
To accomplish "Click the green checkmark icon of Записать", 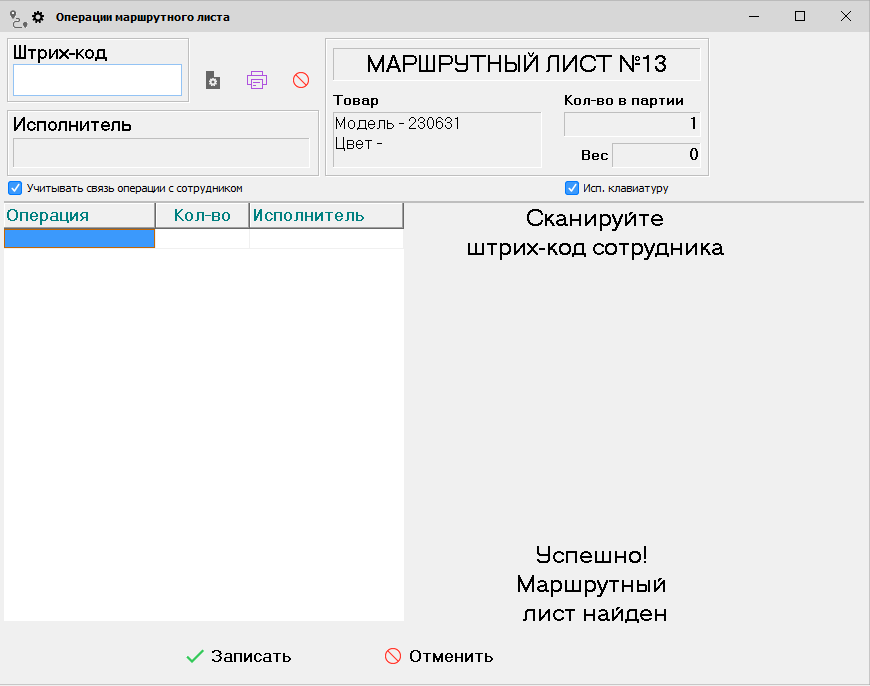I will click(x=195, y=657).
